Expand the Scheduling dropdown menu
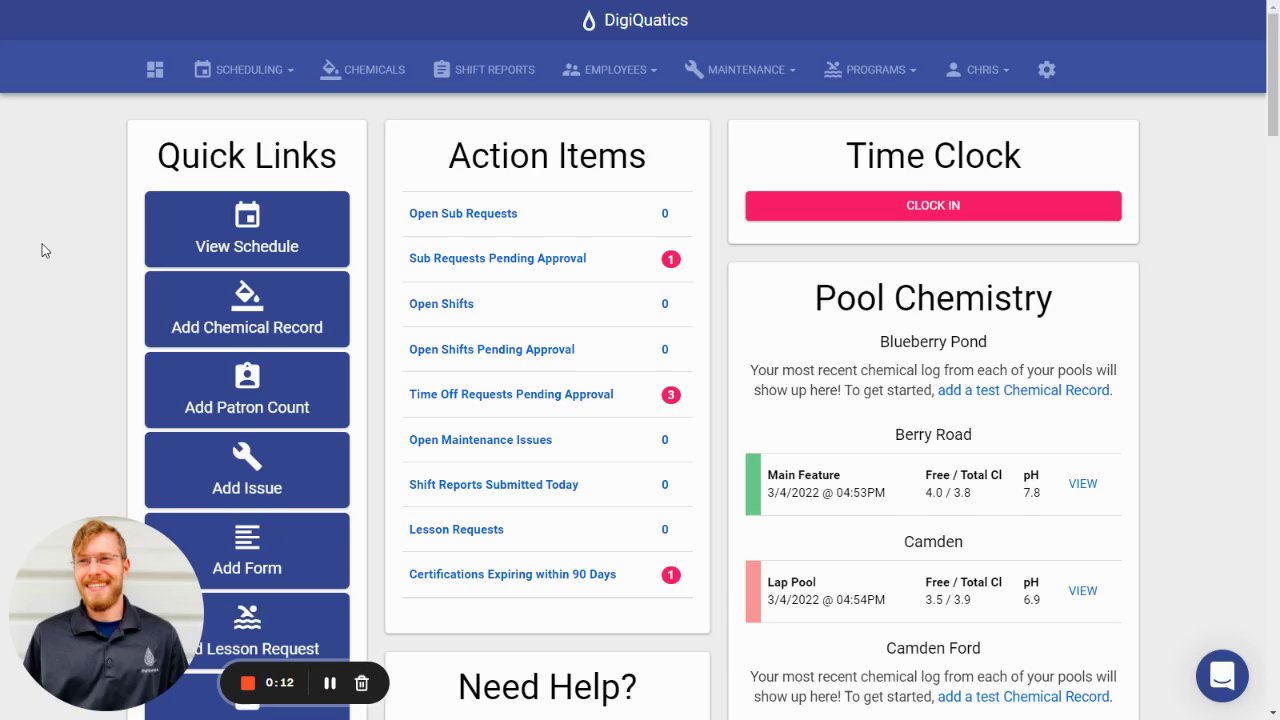Image resolution: width=1280 pixels, height=720 pixels. [244, 70]
